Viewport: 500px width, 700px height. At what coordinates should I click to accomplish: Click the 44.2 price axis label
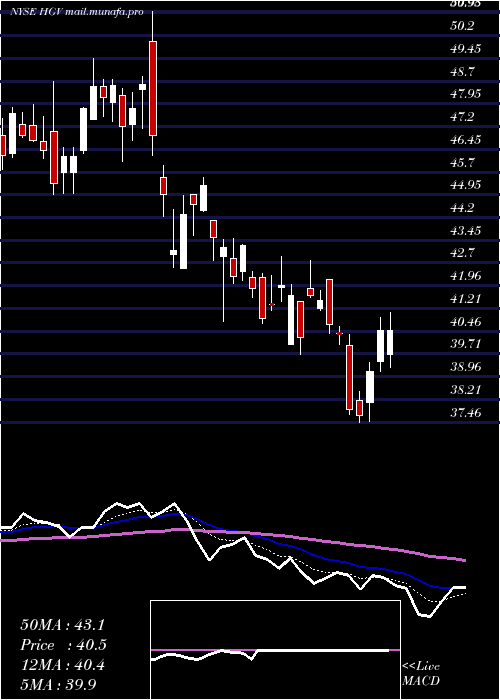462,208
